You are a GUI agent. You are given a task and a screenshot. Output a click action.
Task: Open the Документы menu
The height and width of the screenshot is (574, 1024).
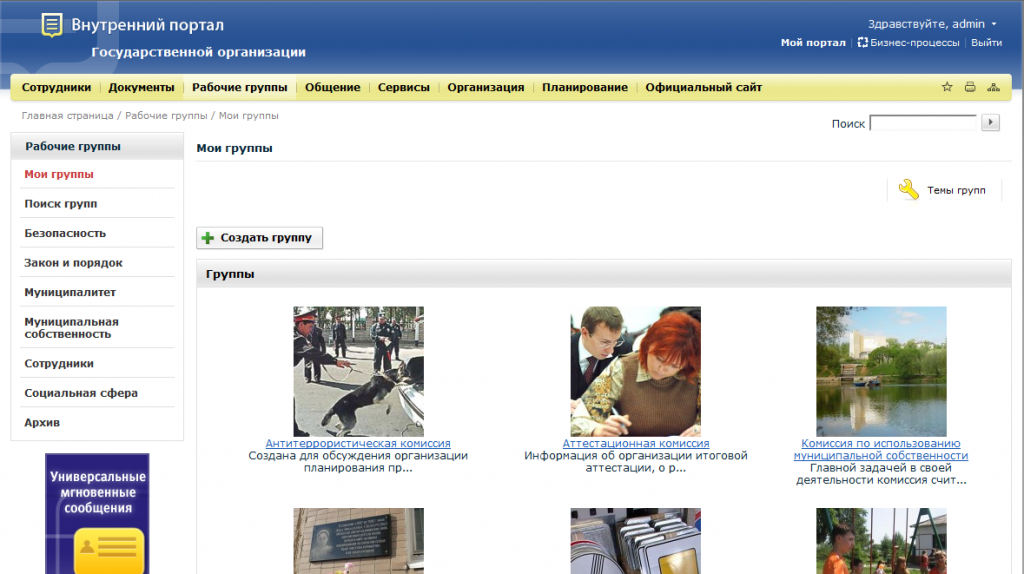[x=141, y=87]
